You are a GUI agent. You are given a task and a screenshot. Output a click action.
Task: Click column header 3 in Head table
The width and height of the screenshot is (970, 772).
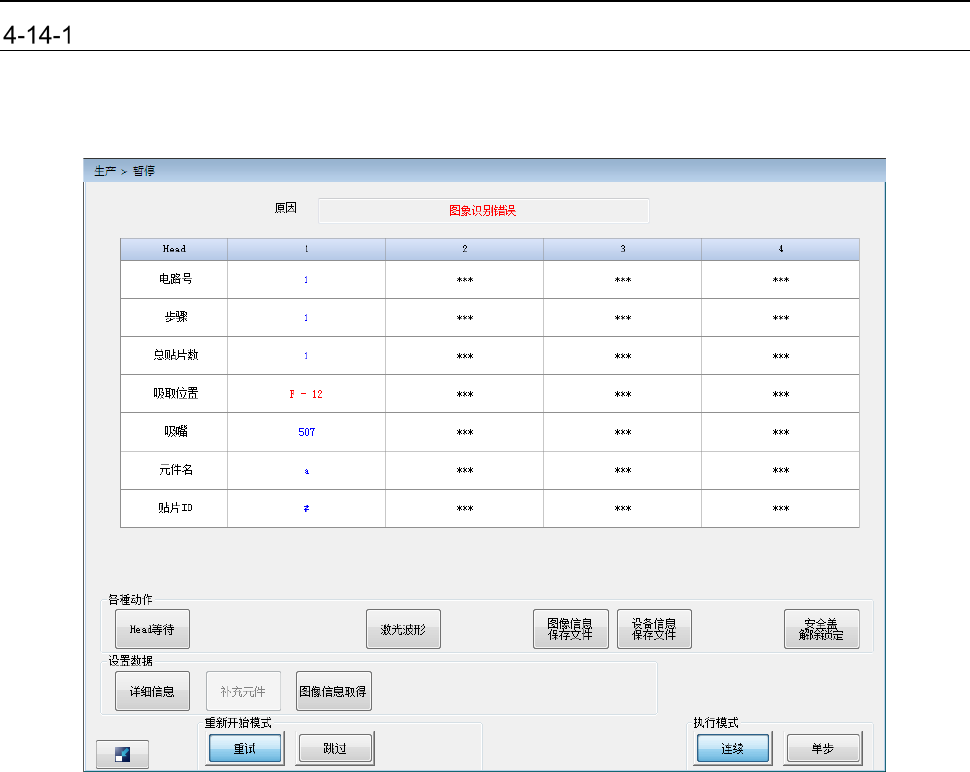[x=622, y=249]
